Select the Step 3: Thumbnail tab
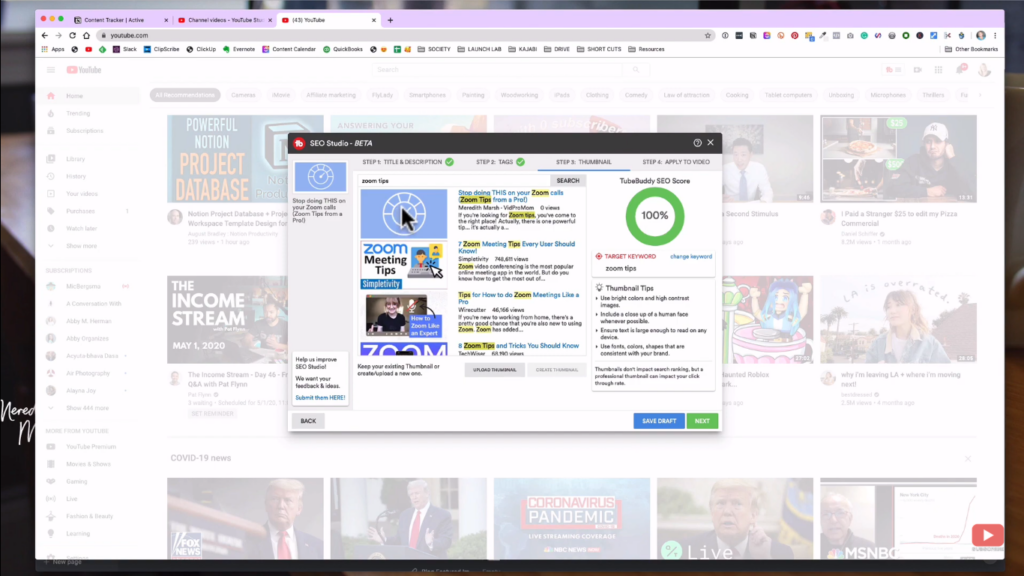Image resolution: width=1024 pixels, height=576 pixels. (584, 162)
